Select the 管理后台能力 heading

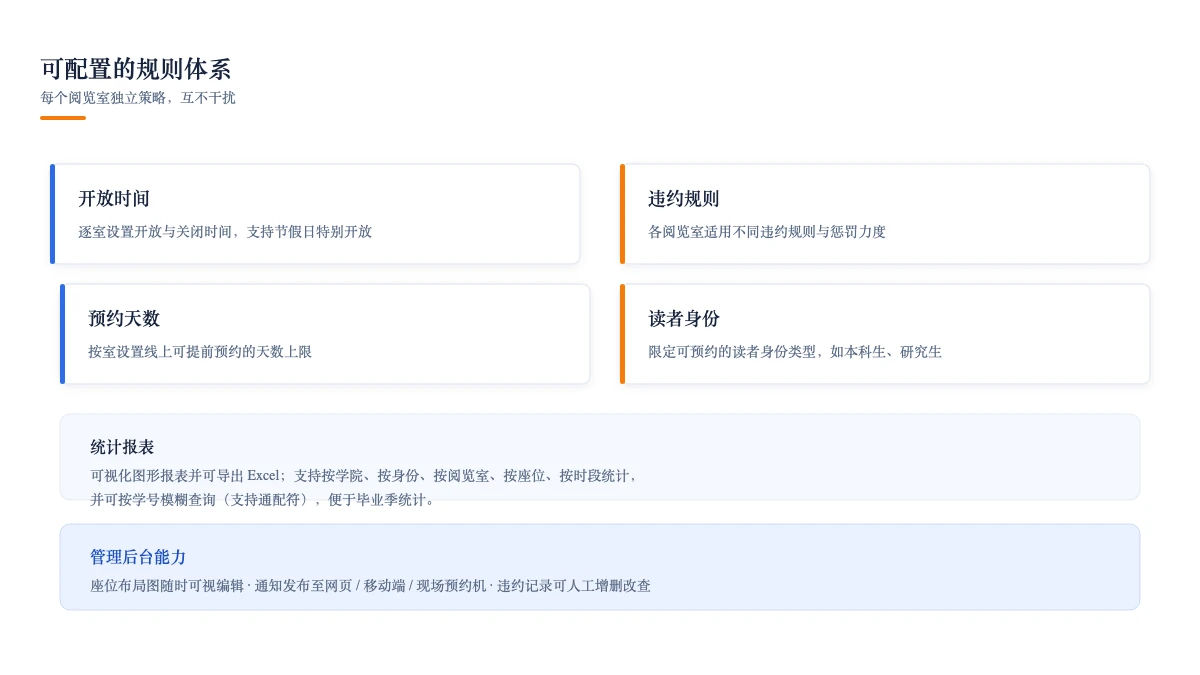point(138,557)
